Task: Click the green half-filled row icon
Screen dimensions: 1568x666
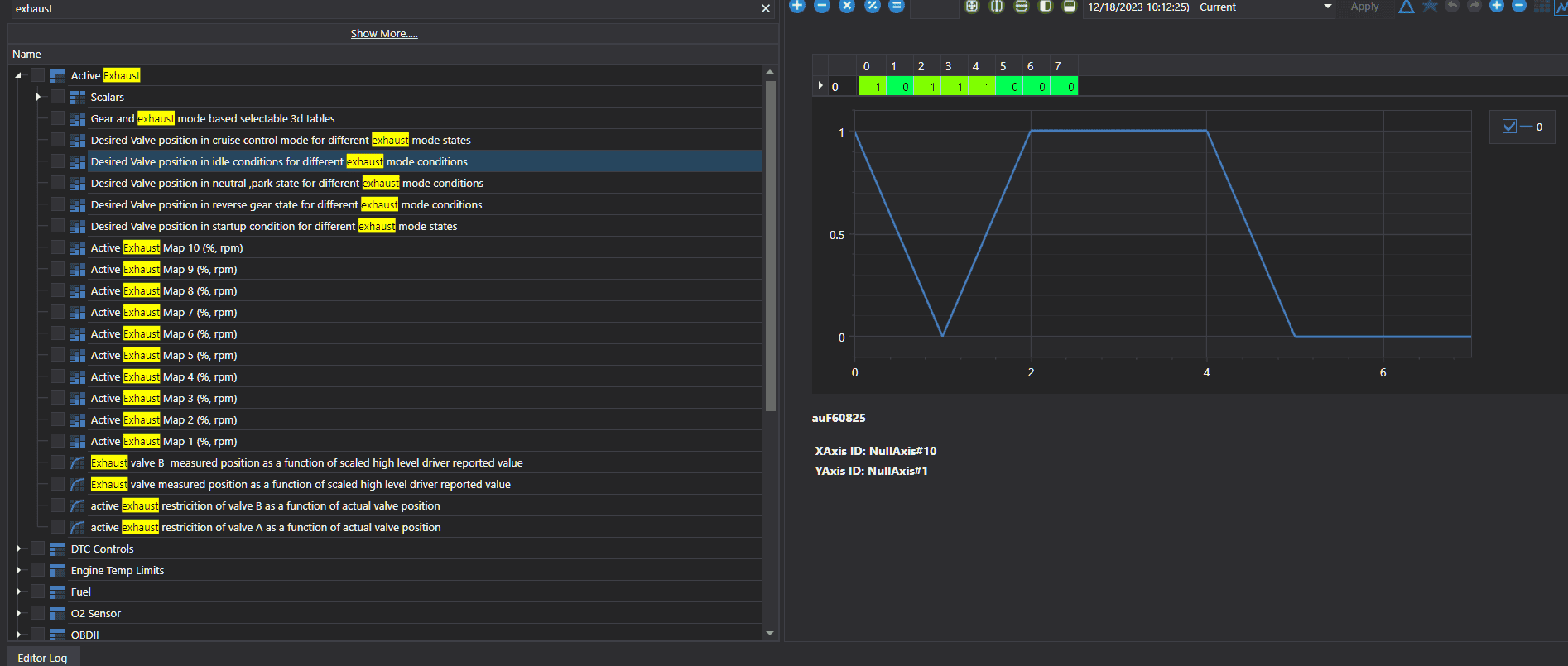Action: point(1070,6)
